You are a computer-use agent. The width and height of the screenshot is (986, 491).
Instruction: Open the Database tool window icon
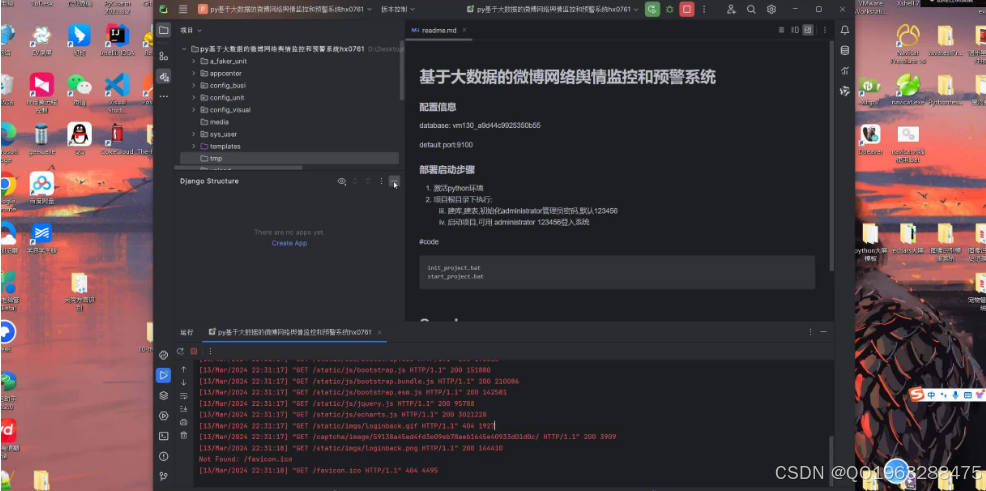[845, 50]
